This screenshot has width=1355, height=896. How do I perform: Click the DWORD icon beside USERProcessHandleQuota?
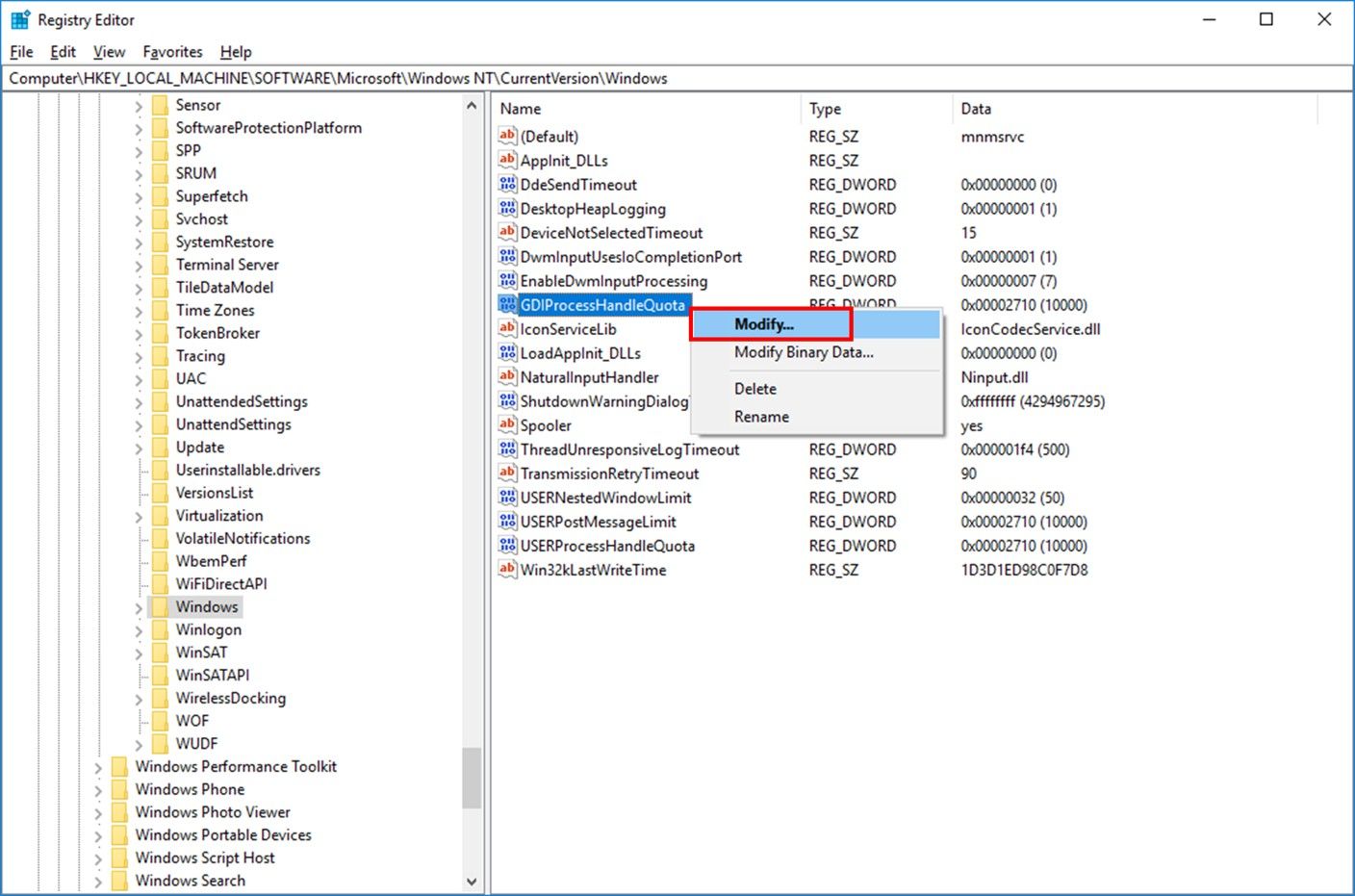pos(507,545)
